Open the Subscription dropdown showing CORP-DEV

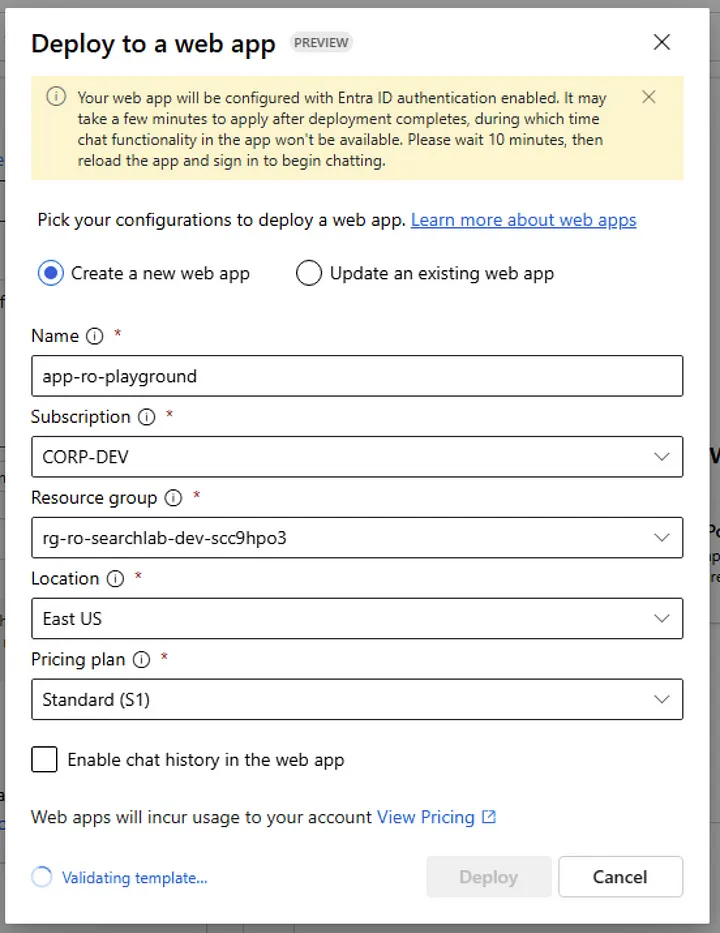point(357,457)
